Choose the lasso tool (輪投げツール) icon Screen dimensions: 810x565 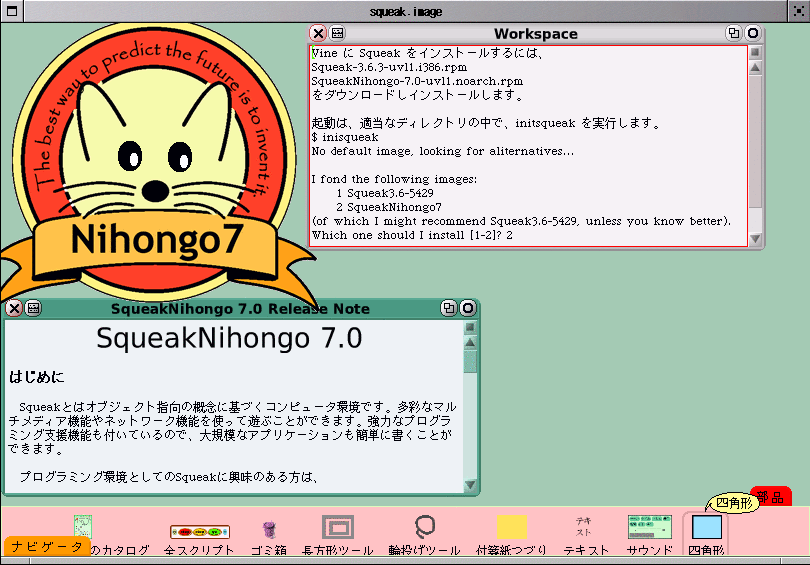[x=424, y=527]
